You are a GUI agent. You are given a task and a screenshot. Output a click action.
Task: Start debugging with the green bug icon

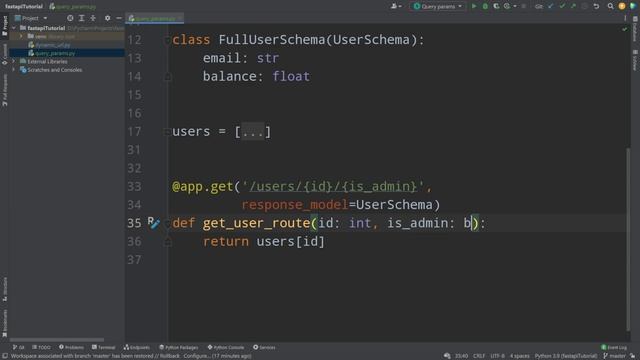pyautogui.click(x=485, y=6)
